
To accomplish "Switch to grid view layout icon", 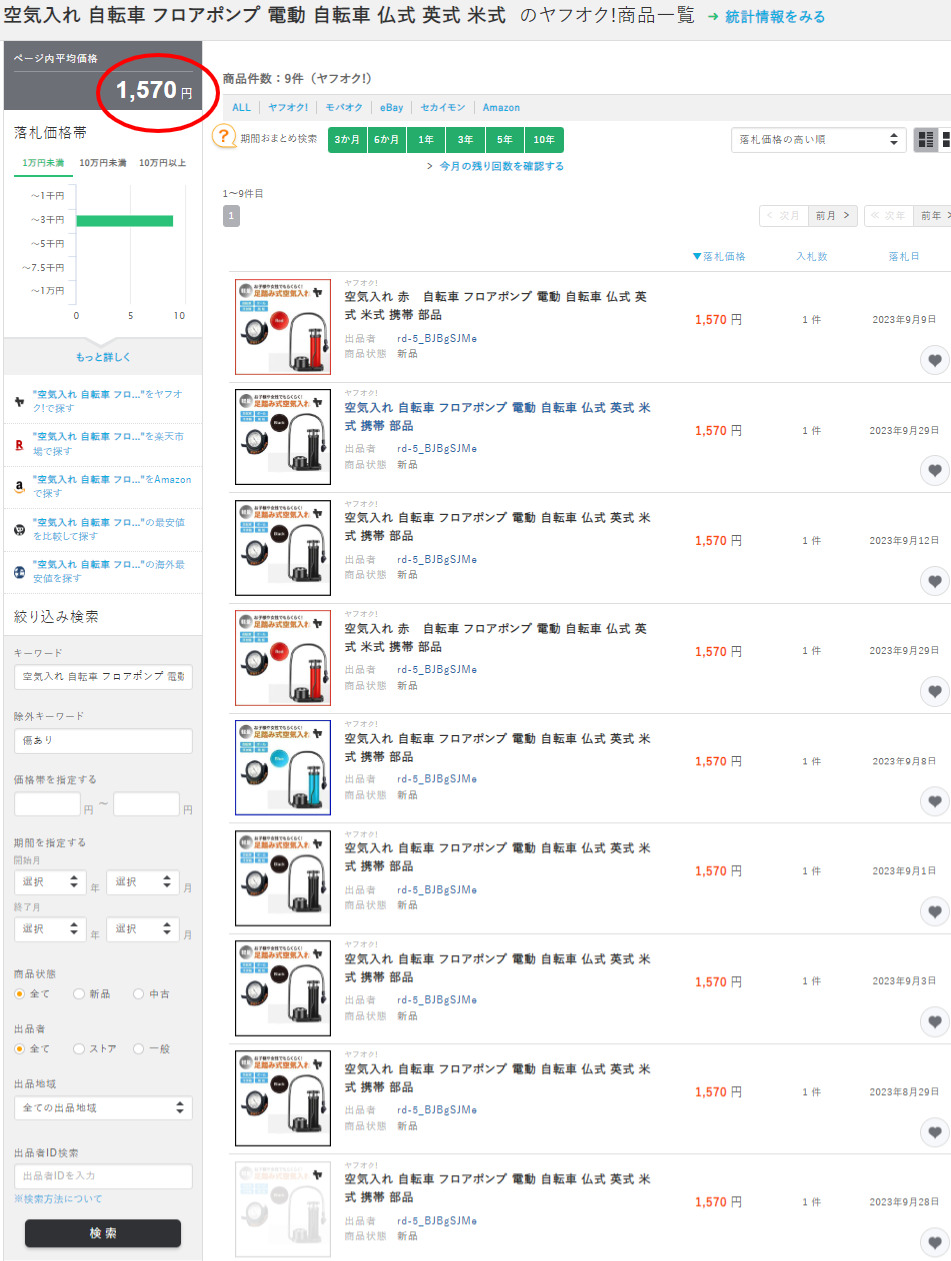I will 925,140.
